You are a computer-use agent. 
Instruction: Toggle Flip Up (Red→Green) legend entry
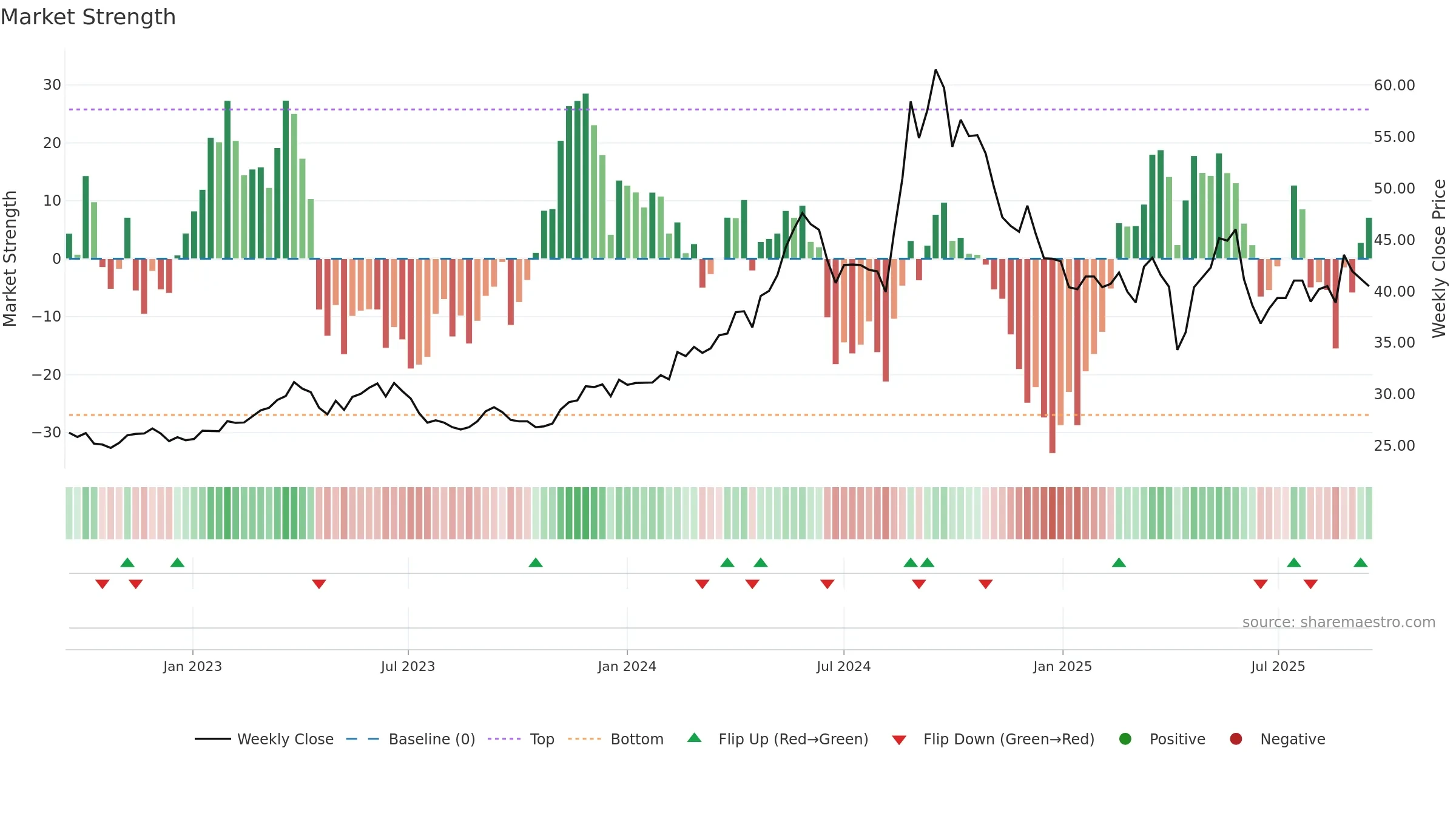point(778,739)
